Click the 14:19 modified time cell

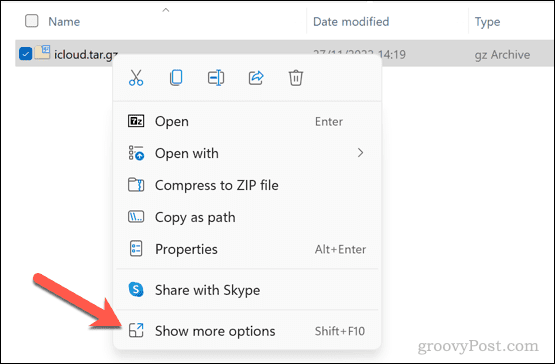pyautogui.click(x=391, y=55)
